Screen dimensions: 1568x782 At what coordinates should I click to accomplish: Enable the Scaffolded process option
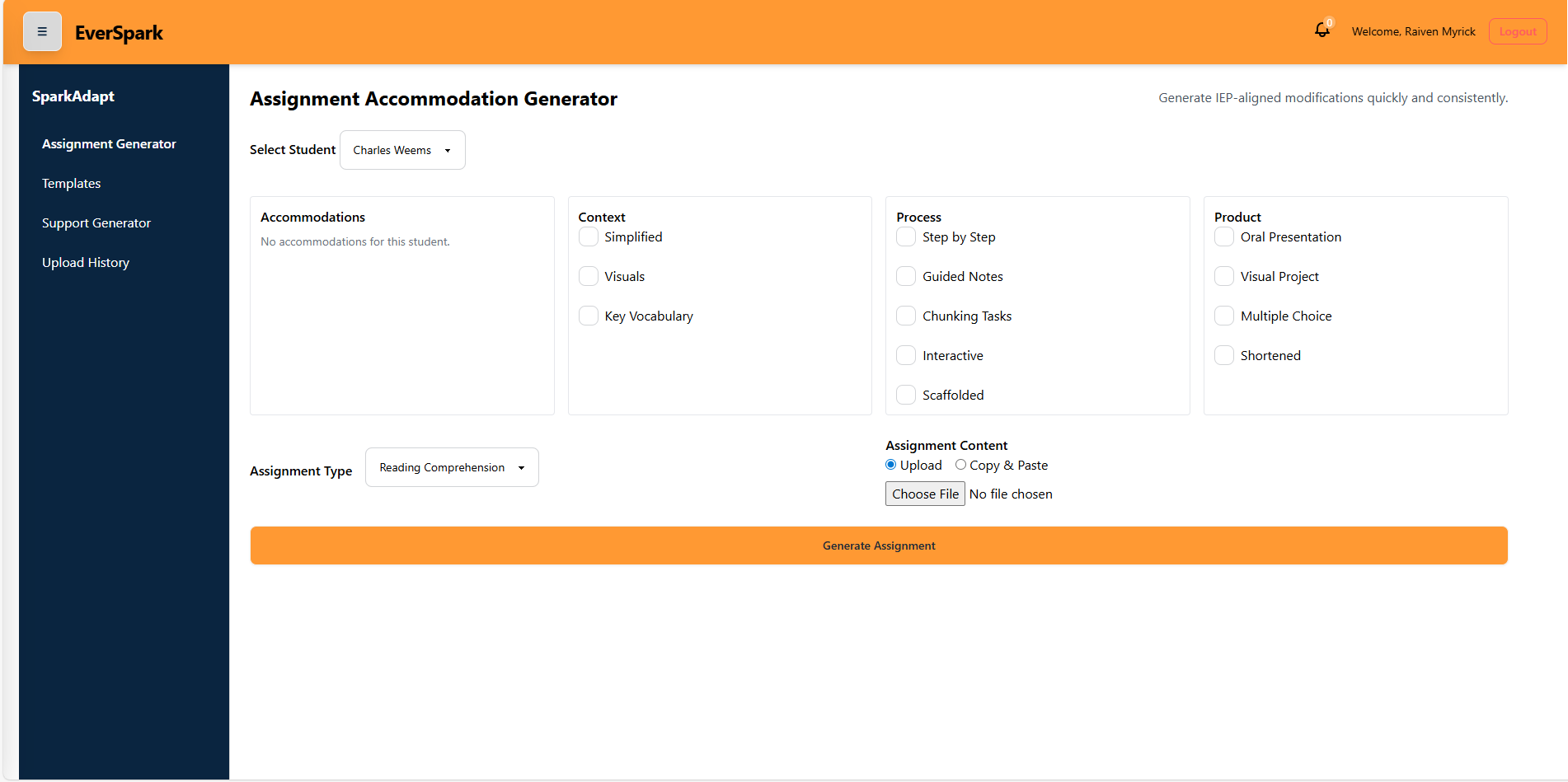(905, 395)
